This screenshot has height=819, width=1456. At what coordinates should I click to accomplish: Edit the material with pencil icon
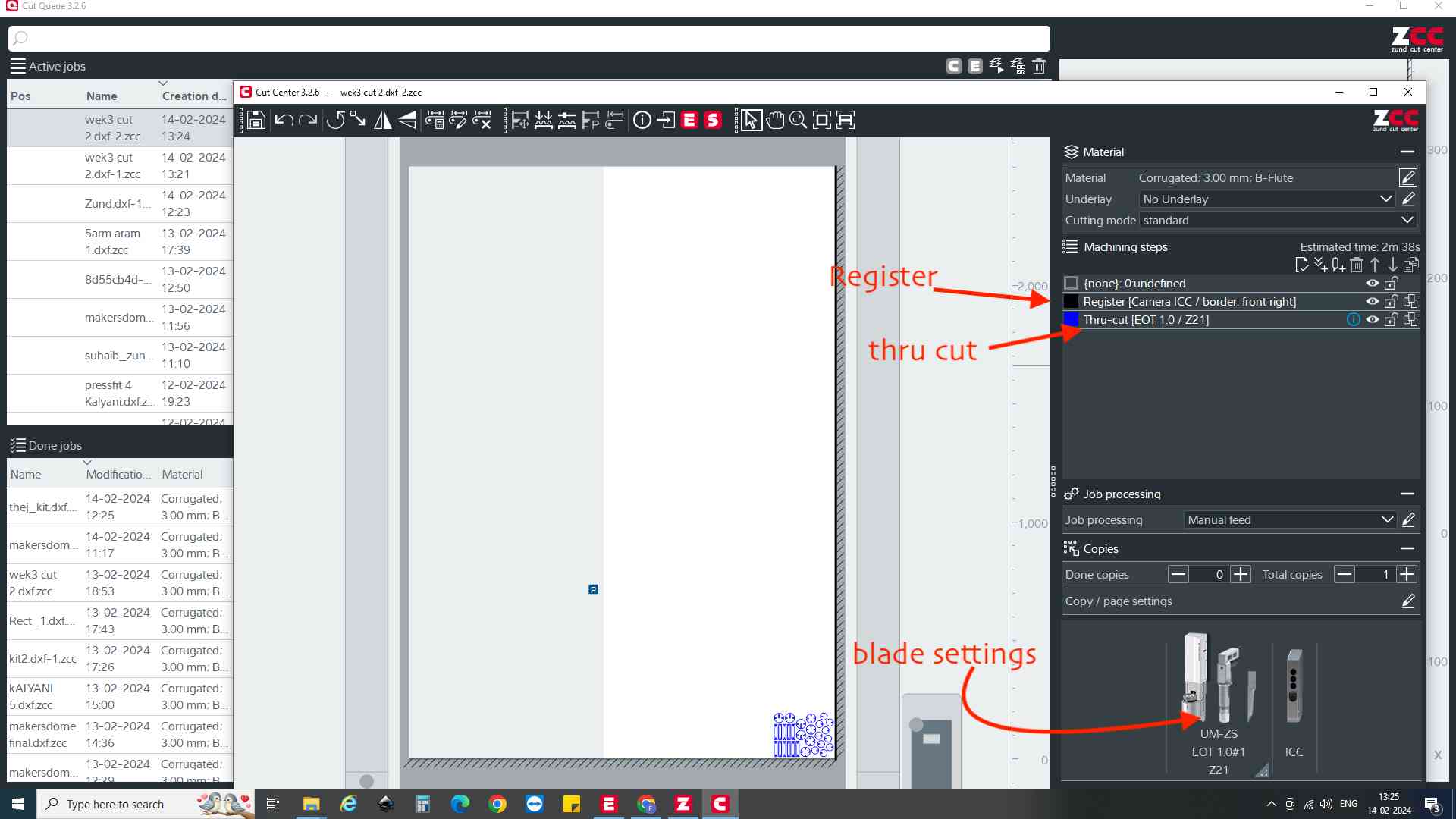(x=1408, y=177)
